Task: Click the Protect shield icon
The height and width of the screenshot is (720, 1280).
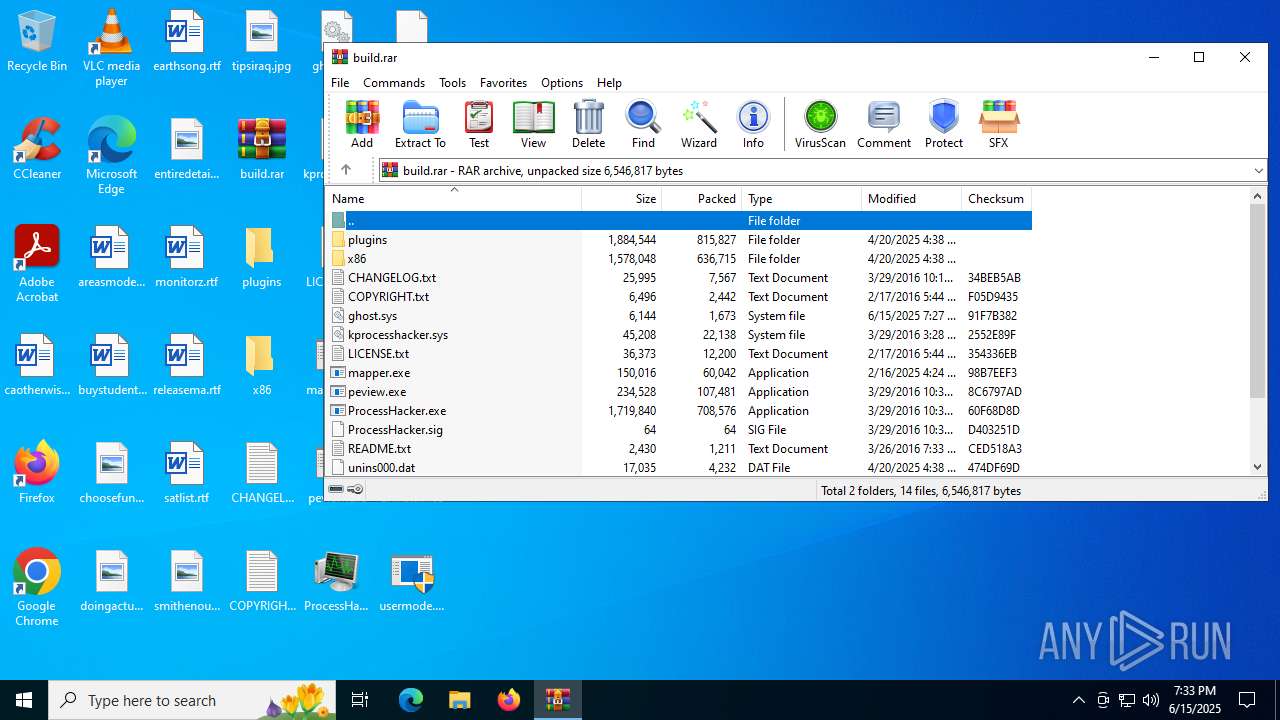Action: coord(943,124)
